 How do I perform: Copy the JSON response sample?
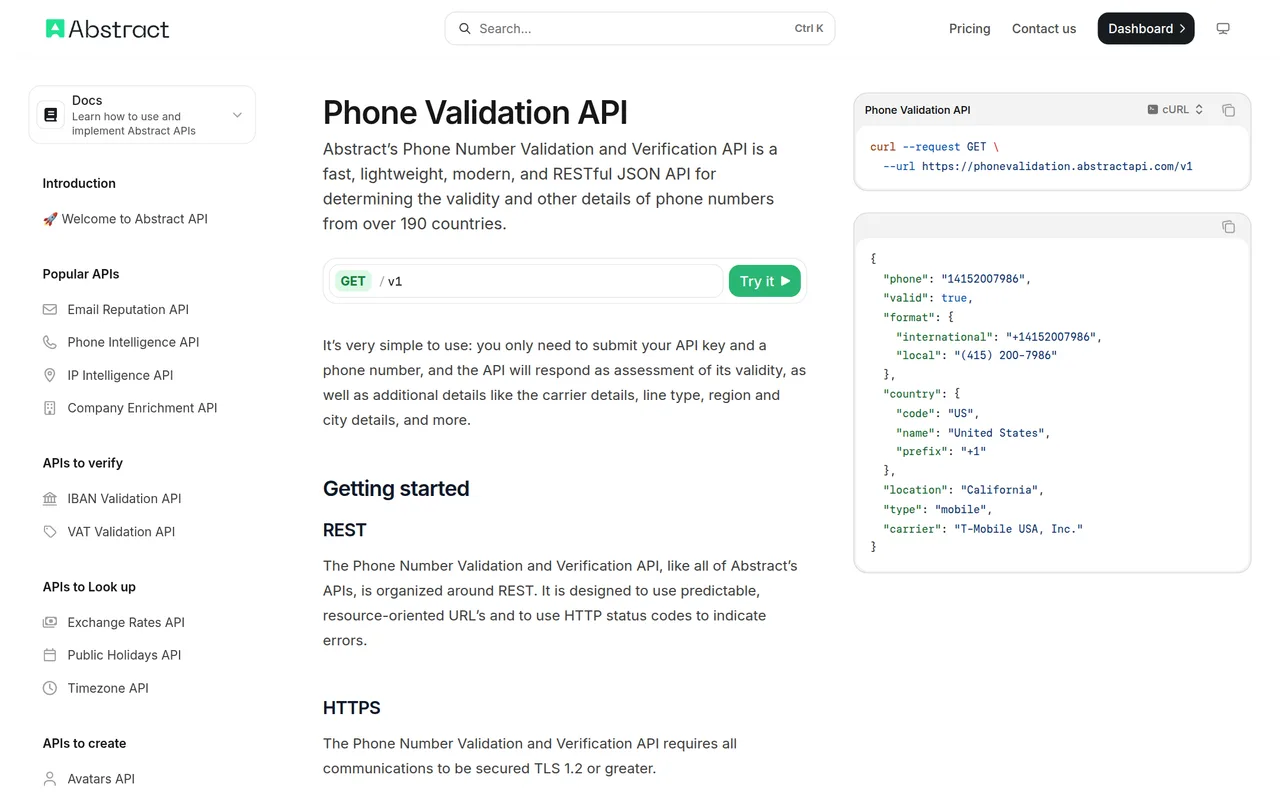pyautogui.click(x=1228, y=227)
